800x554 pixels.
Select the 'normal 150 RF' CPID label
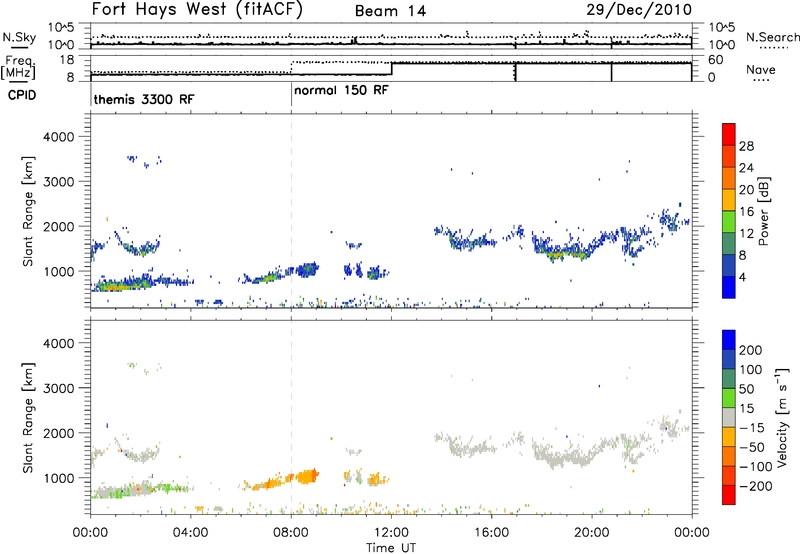(x=341, y=90)
